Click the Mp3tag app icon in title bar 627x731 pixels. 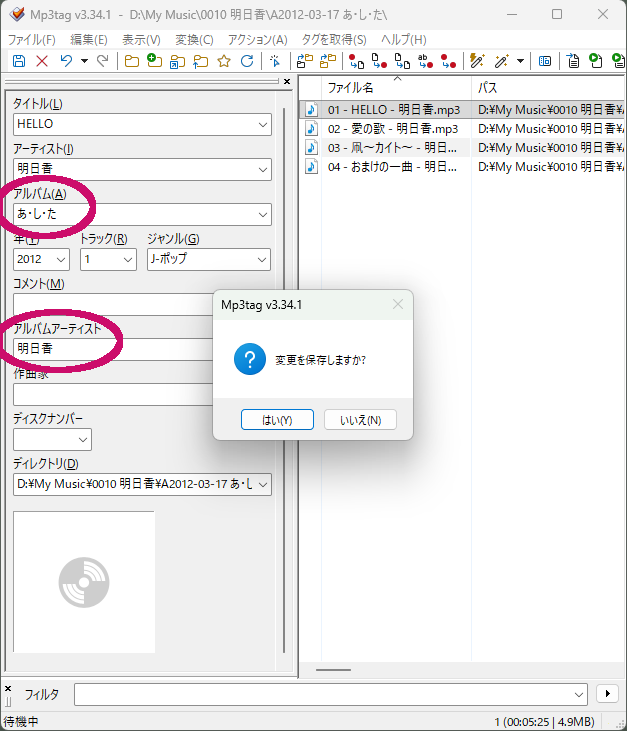(x=17, y=14)
